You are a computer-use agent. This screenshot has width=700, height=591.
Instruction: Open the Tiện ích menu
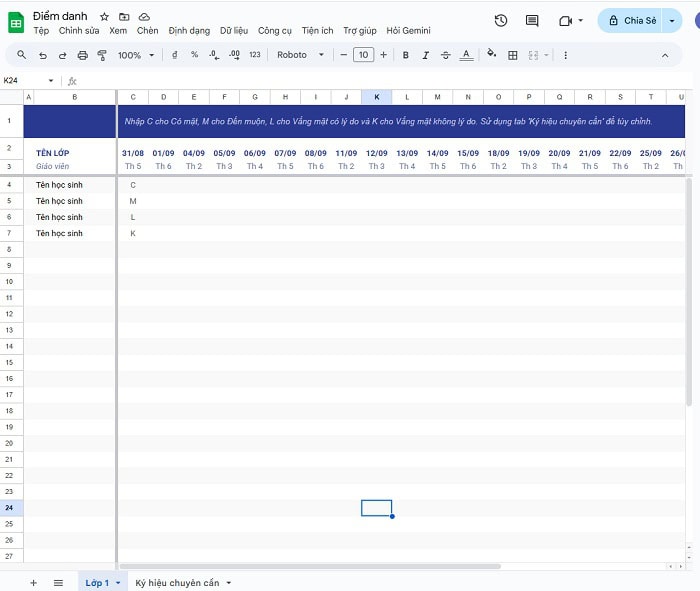(x=317, y=30)
